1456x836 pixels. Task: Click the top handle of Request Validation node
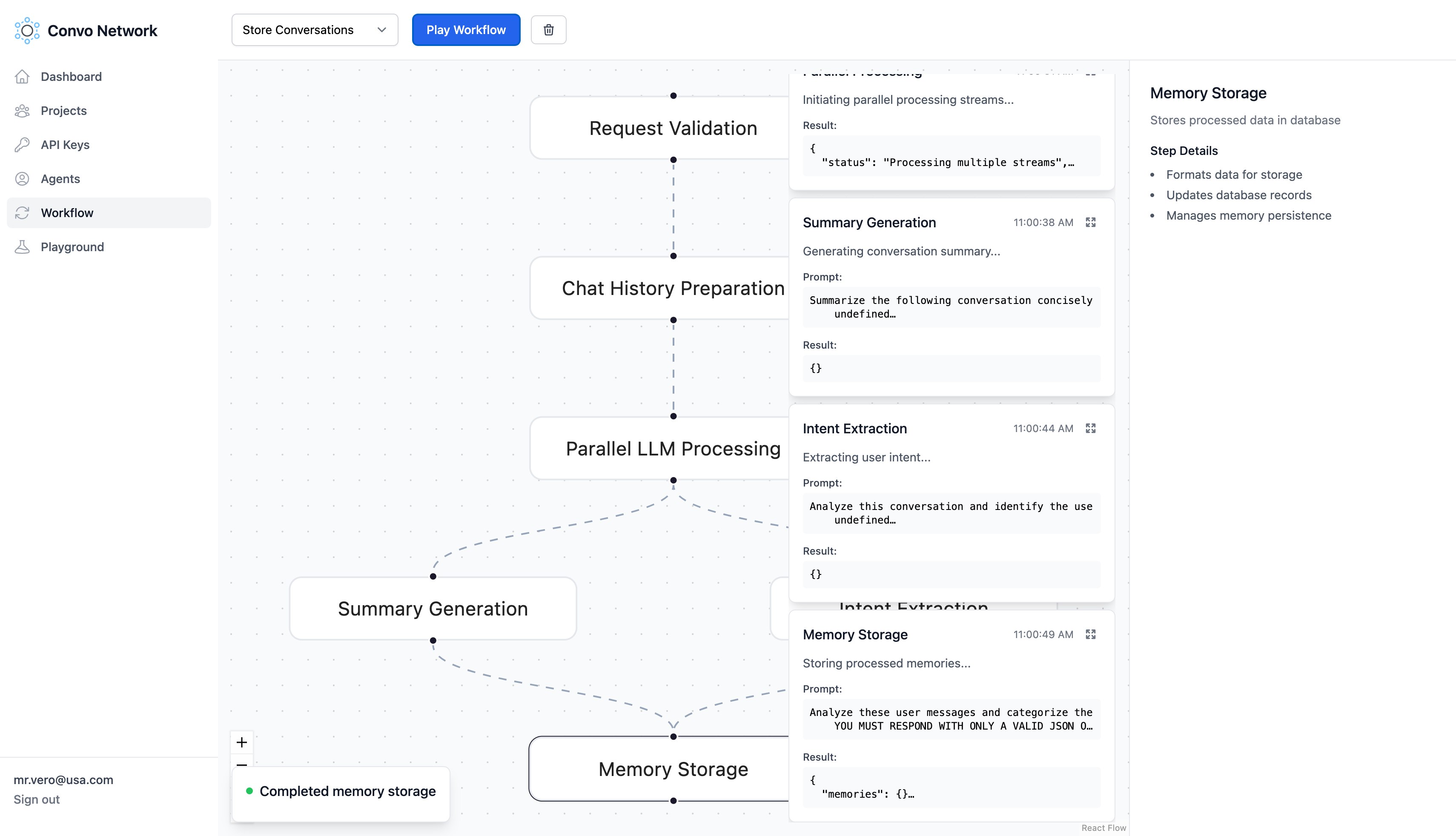(x=674, y=96)
